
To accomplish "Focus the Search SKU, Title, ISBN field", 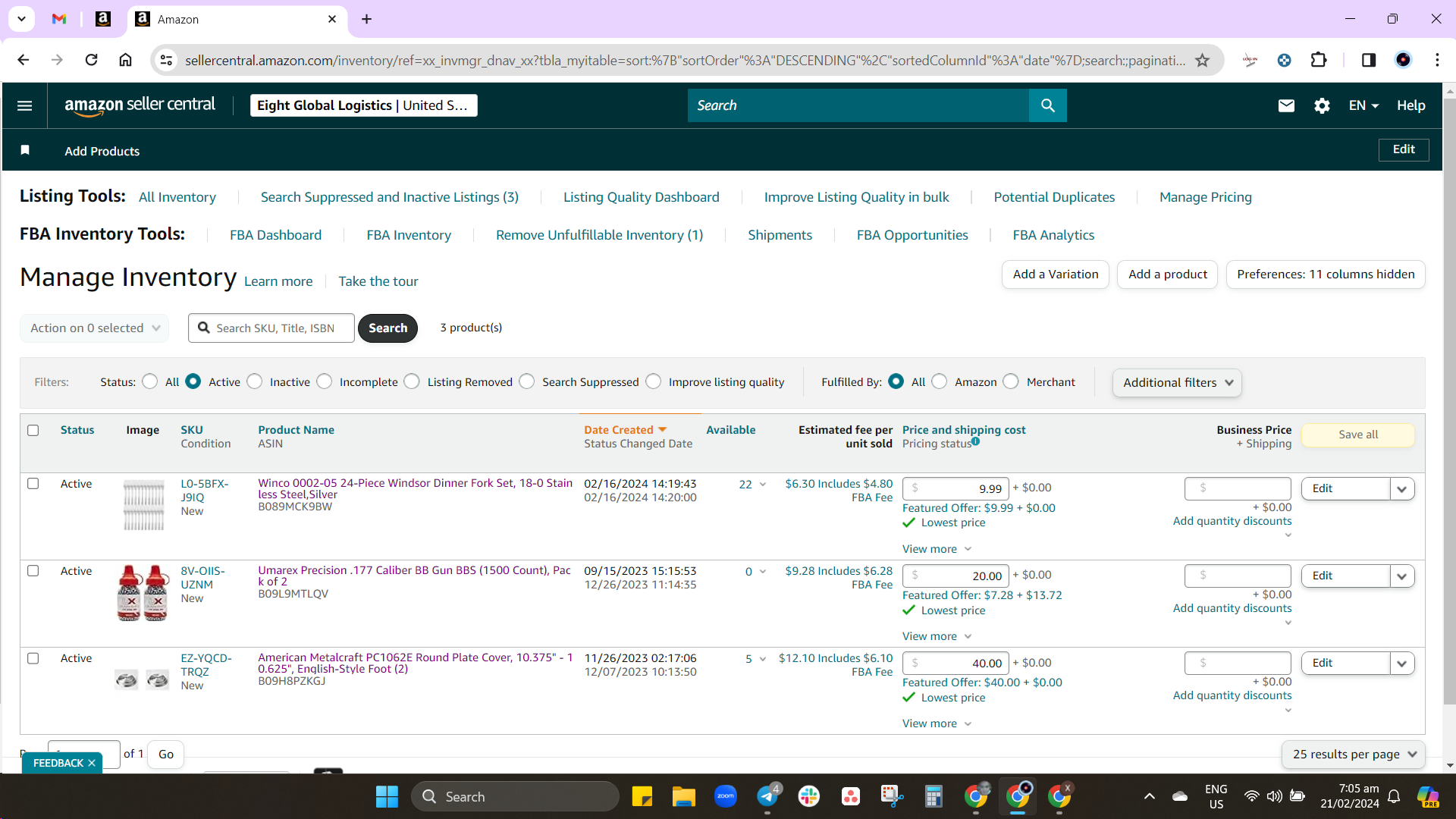I will pyautogui.click(x=271, y=328).
